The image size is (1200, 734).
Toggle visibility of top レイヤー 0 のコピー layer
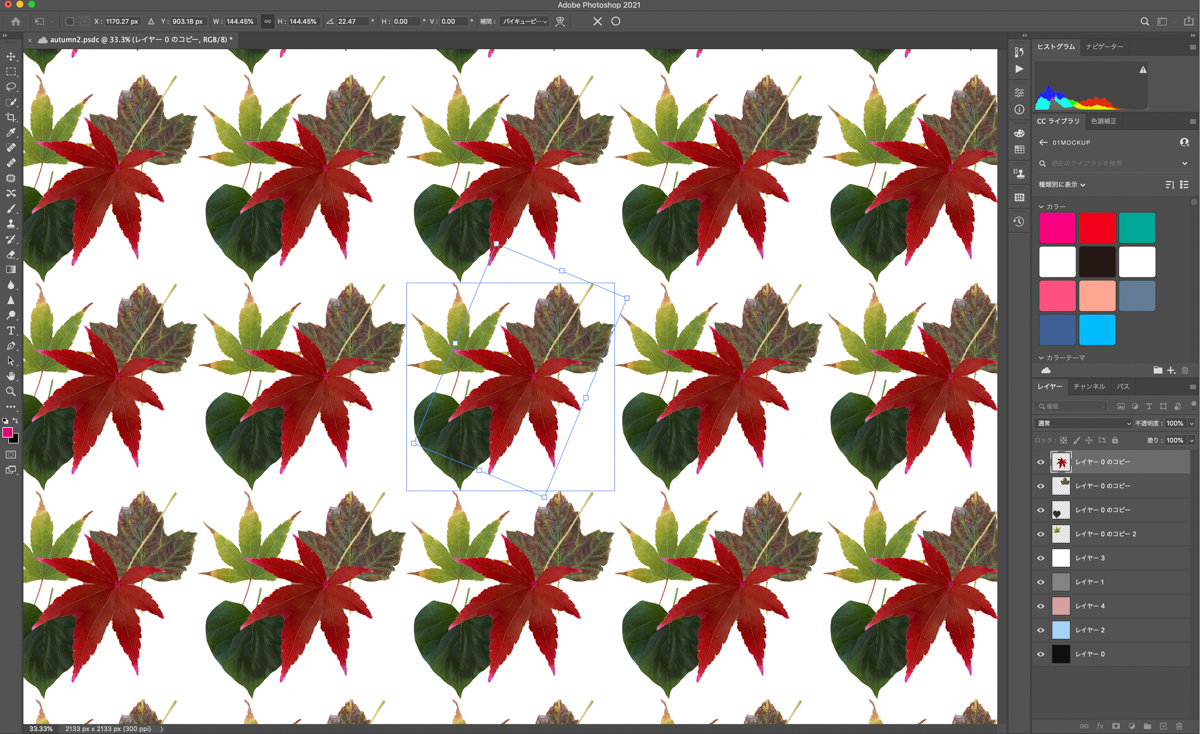[x=1040, y=462]
